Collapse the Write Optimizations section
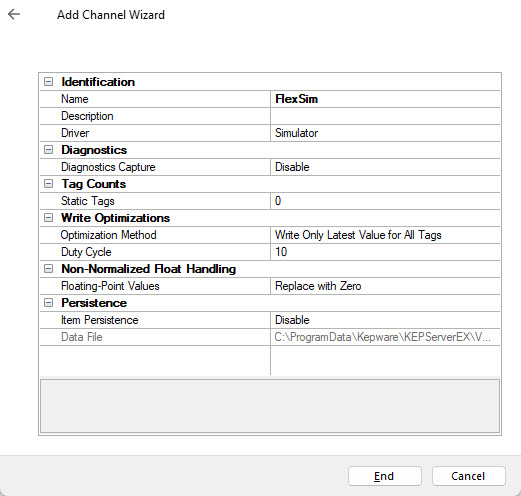This screenshot has width=521, height=496. tap(48, 218)
